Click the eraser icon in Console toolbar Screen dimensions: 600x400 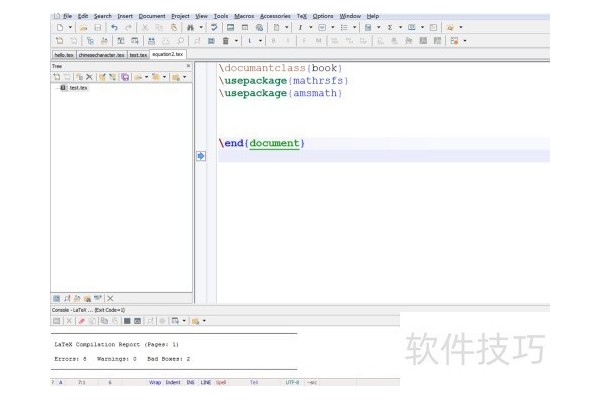click(80, 320)
